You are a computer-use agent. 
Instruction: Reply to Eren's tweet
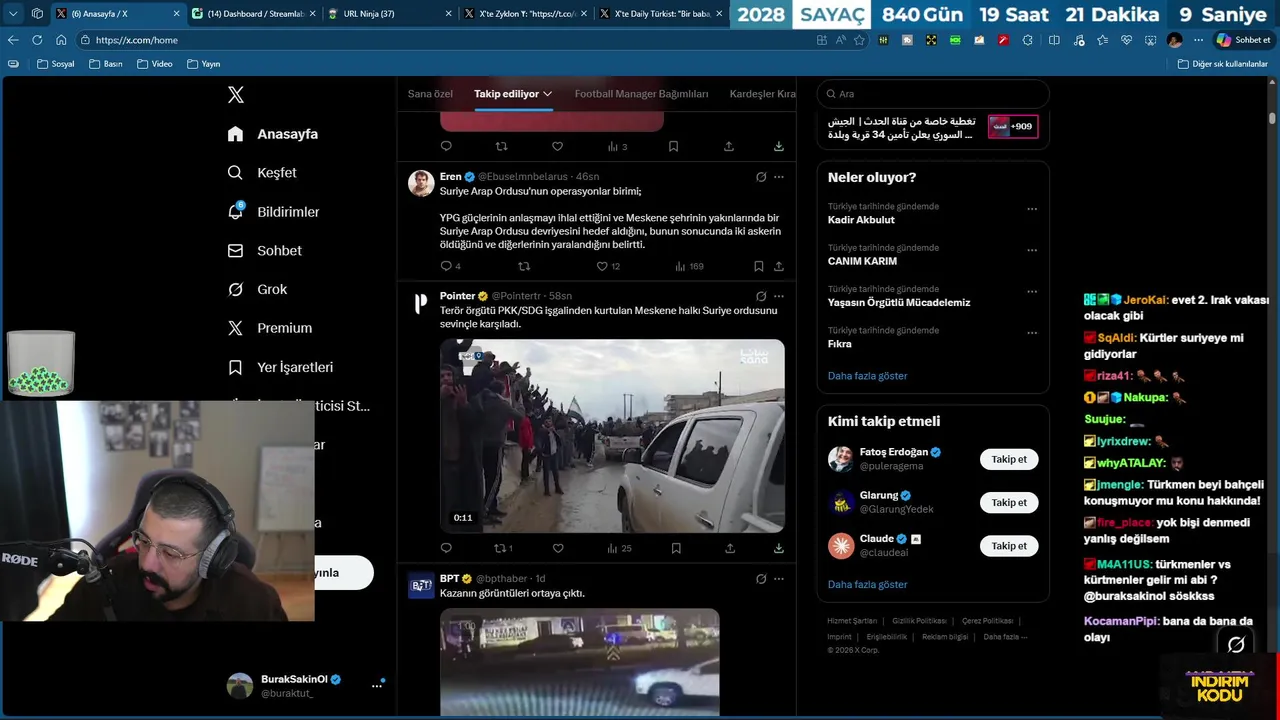[446, 266]
